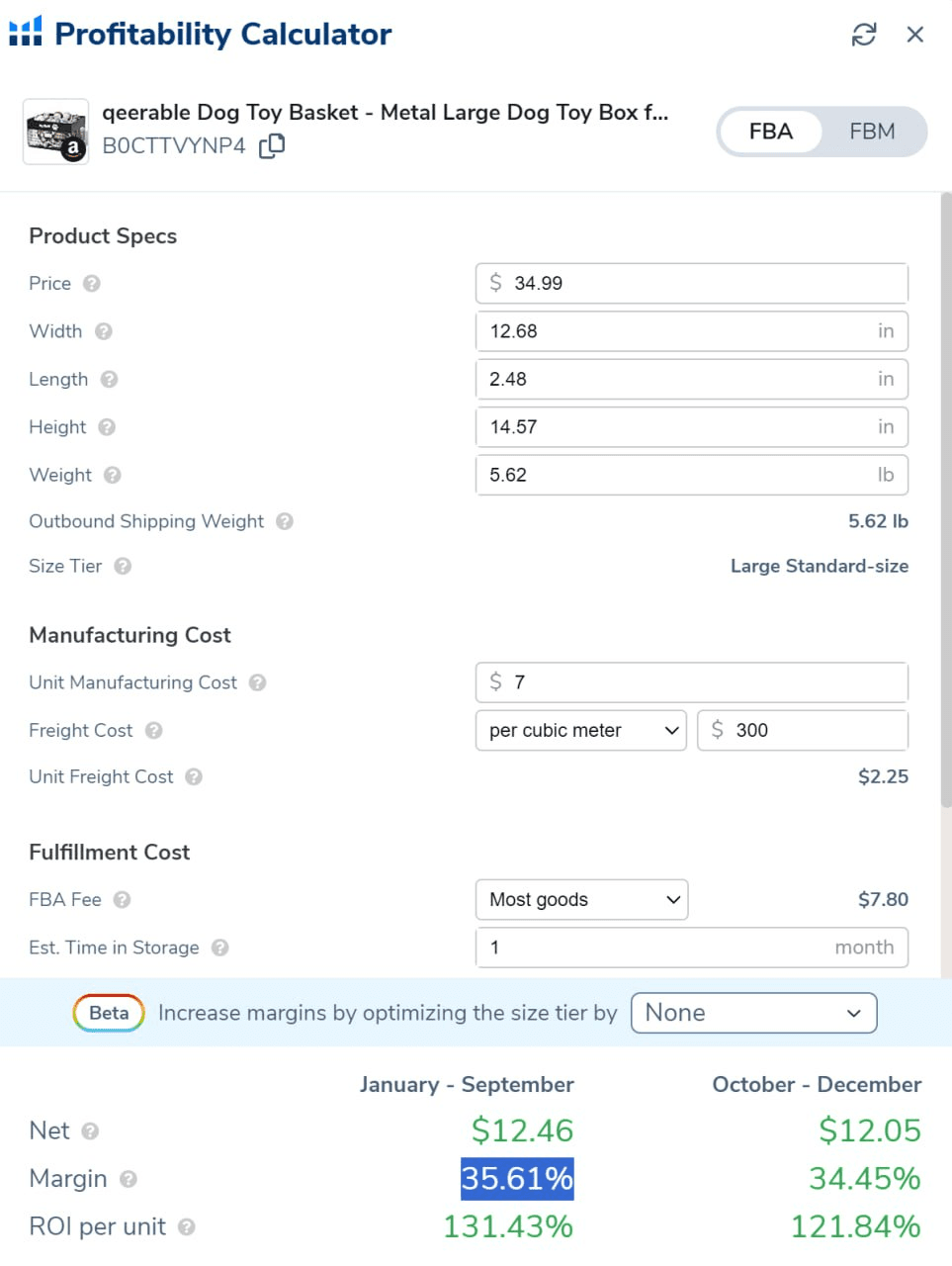The image size is (952, 1266).
Task: Click the vertical scrollbar on the right
Action: click(x=945, y=495)
